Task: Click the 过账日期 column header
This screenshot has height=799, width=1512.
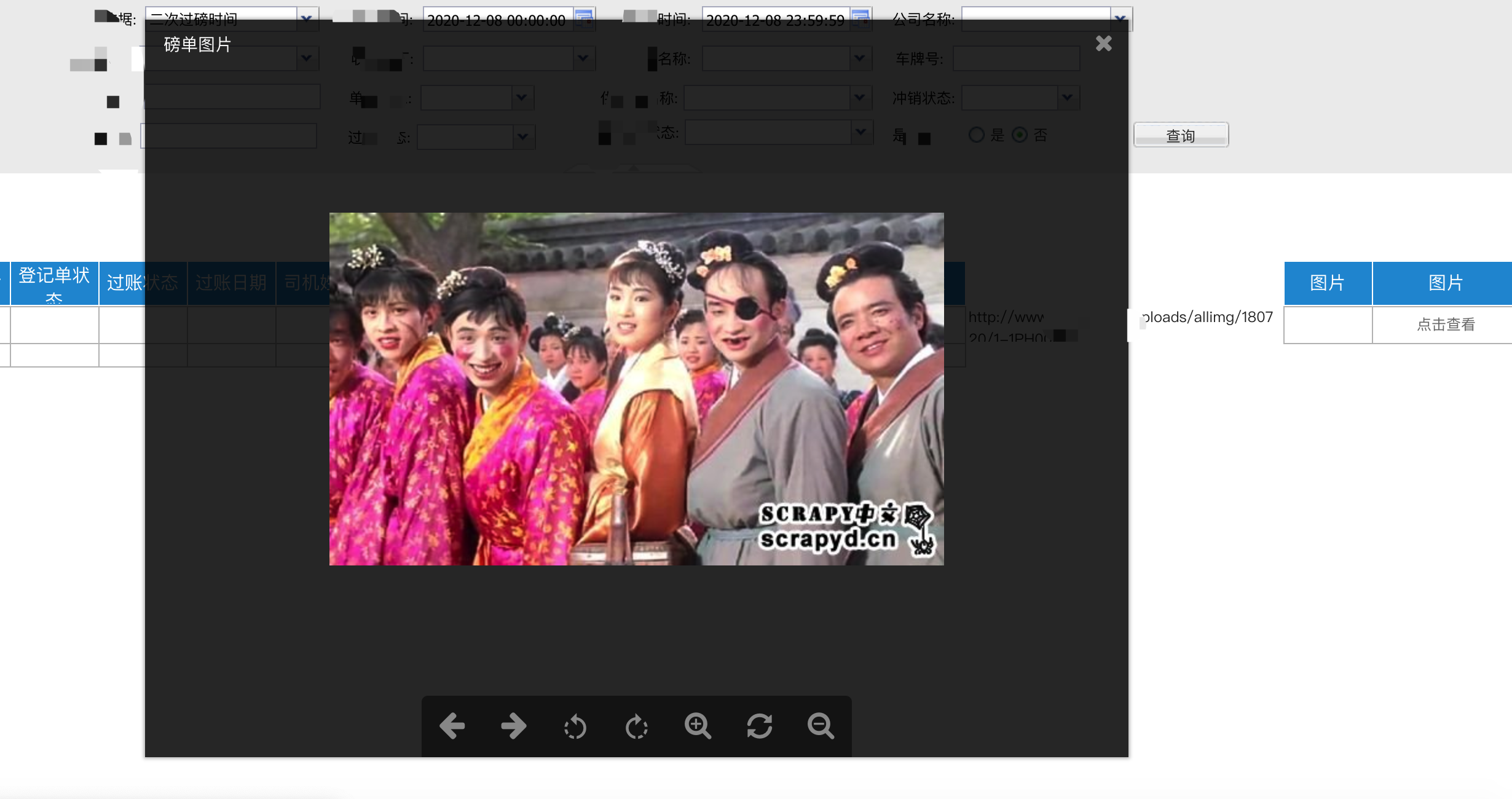Action: (231, 283)
